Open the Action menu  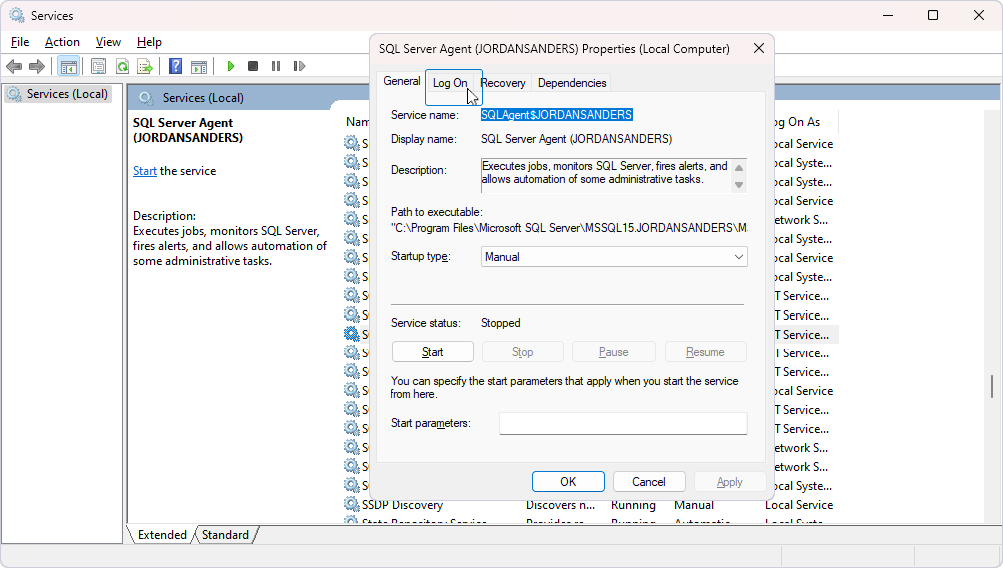[62, 42]
